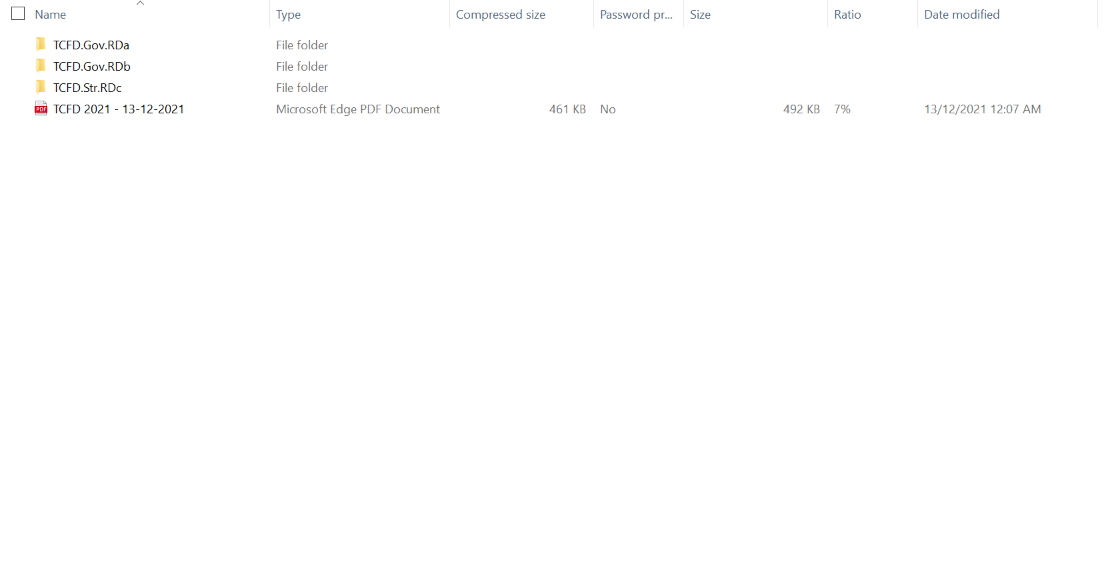Click File folder type in TCFD.Gov.RDb row
Image resolution: width=1120 pixels, height=571 pixels.
302,66
